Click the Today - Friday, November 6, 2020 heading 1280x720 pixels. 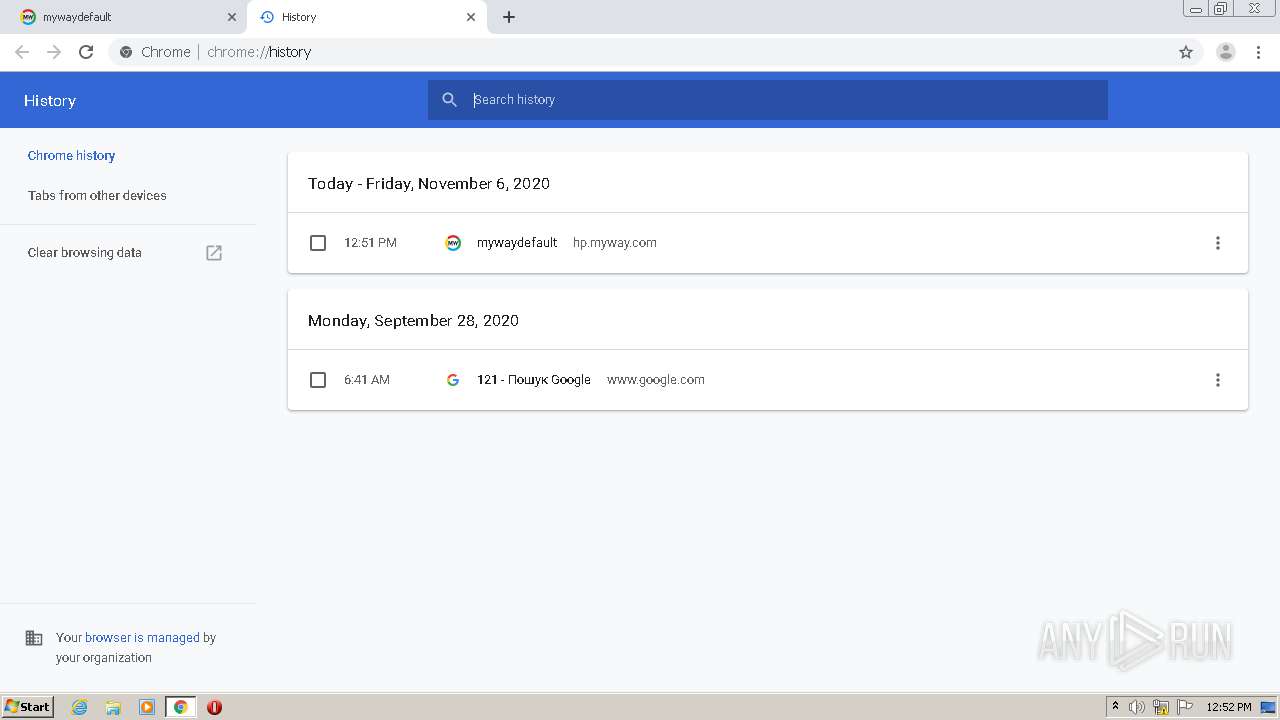coord(429,184)
